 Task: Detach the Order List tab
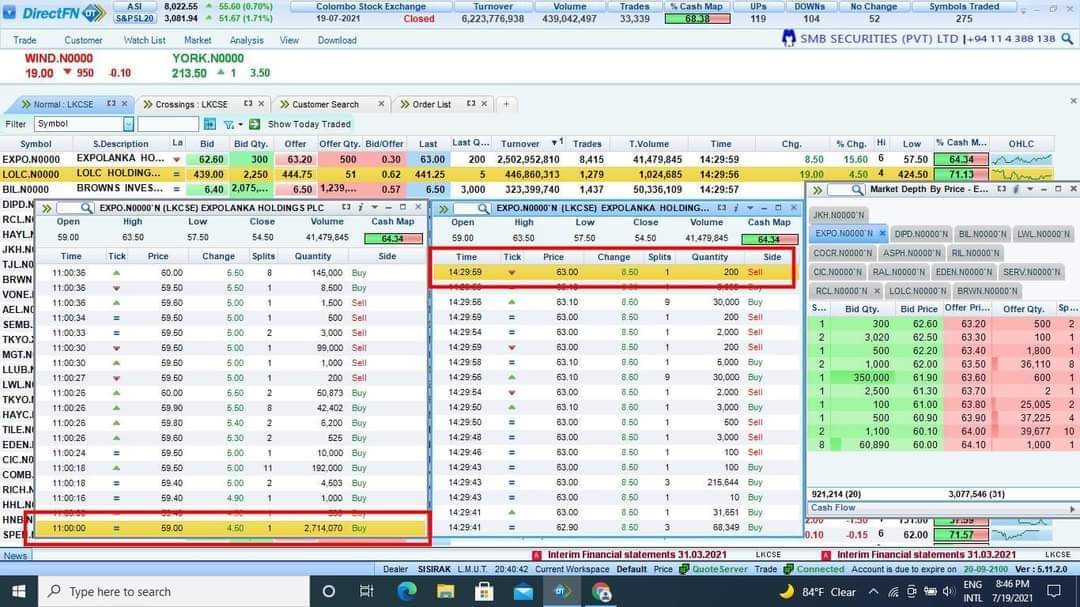(471, 103)
